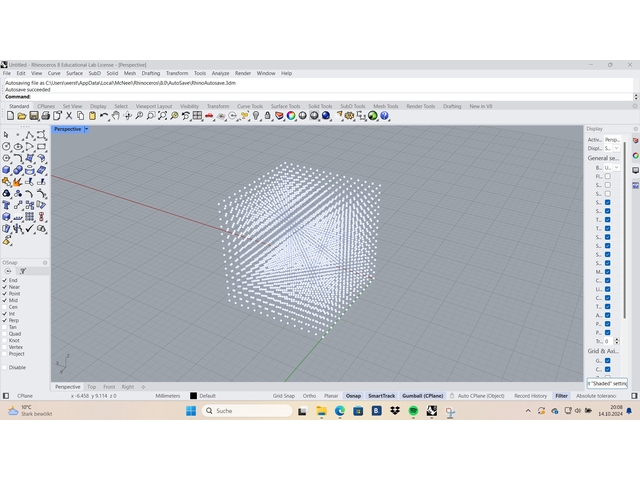Viewport: 640px width, 480px height.
Task: Click the padlock Lock icon
Action: (x=267, y=116)
